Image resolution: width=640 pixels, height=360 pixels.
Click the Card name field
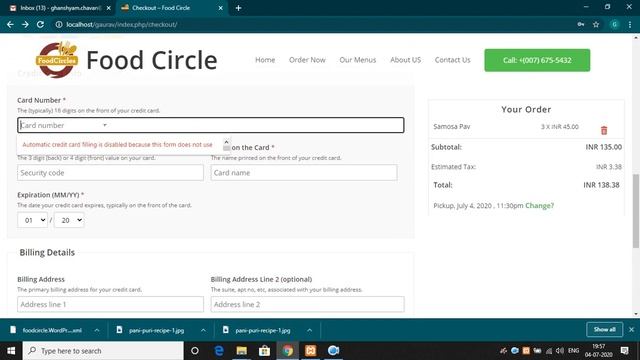pyautogui.click(x=304, y=173)
